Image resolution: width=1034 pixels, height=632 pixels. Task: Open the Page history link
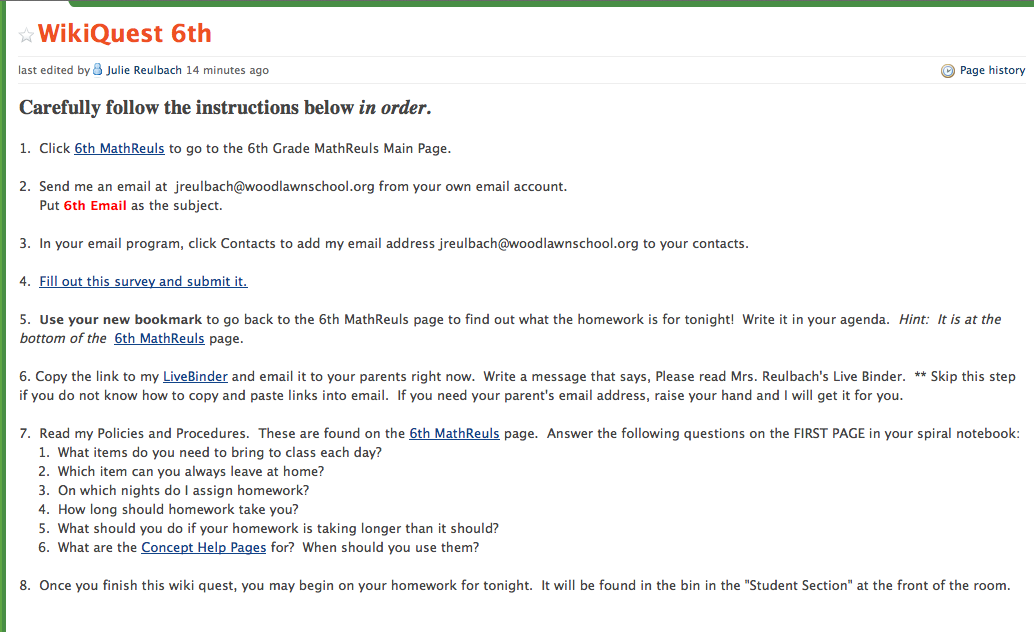pyautogui.click(x=992, y=71)
